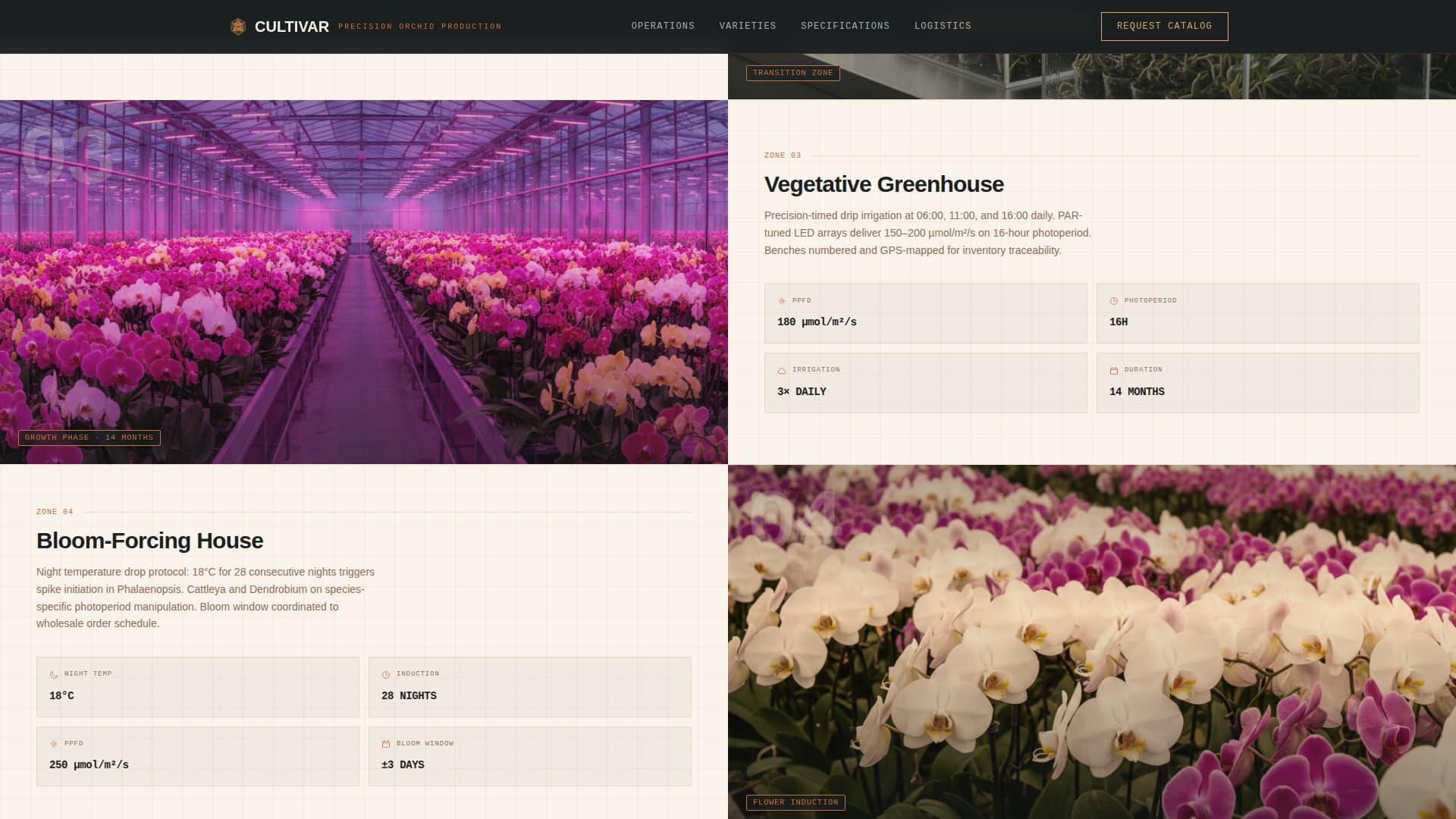The image size is (1456, 819).
Task: Click the sun icon on Zone 03 PPFD card
Action: pos(782,300)
